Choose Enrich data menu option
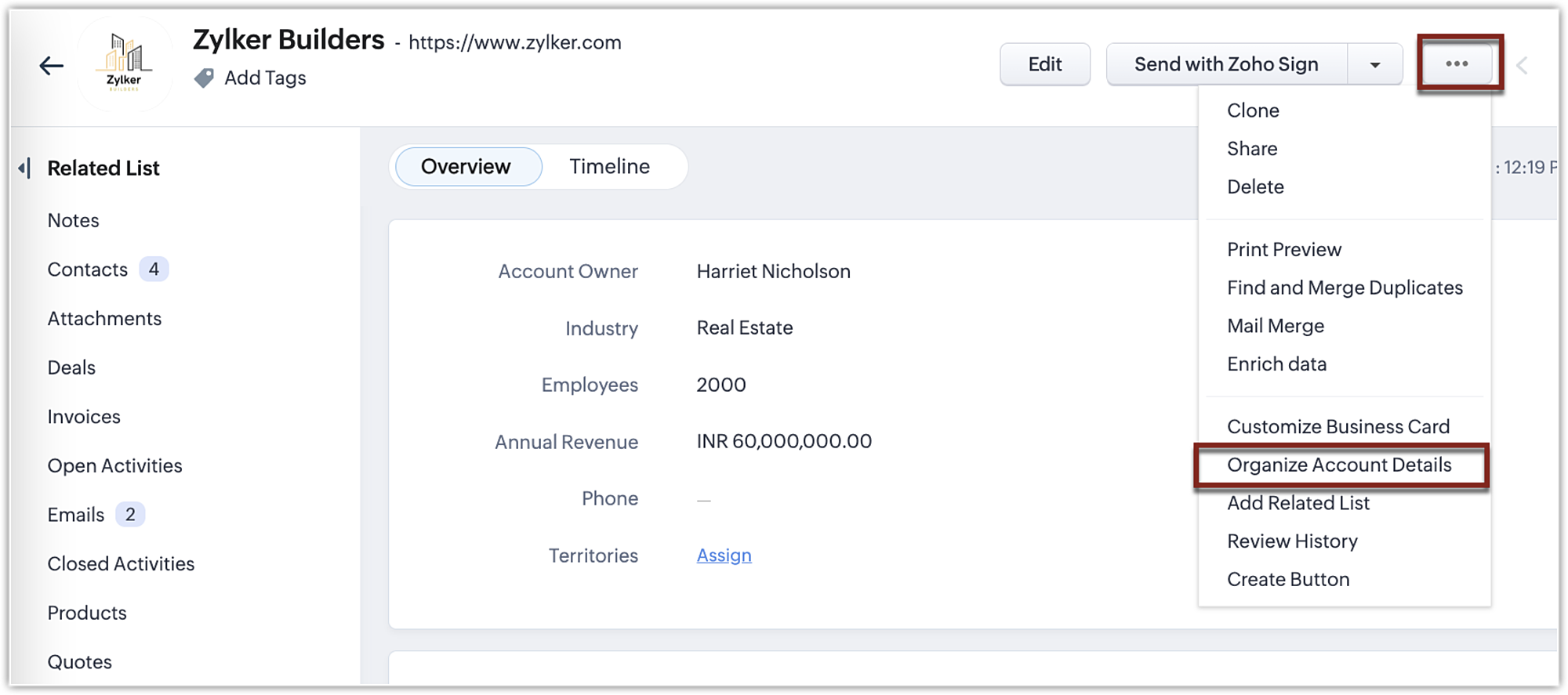Screen dimensions: 1568x695 pyautogui.click(x=1276, y=364)
